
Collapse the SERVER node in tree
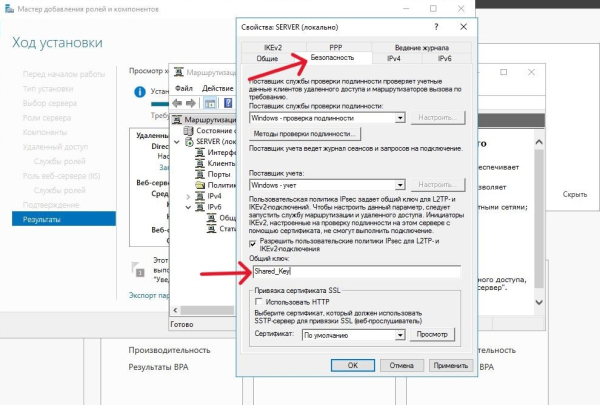177,142
